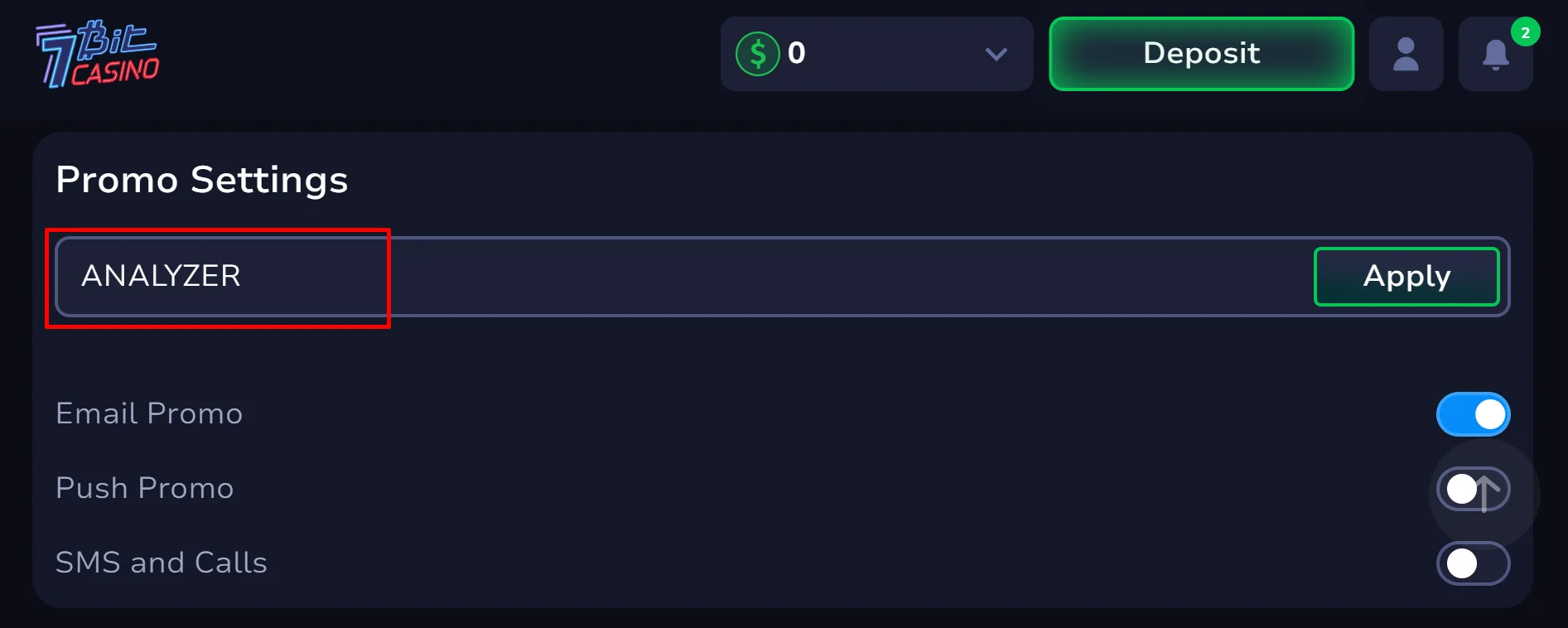Click the Push Promo label

point(145,488)
